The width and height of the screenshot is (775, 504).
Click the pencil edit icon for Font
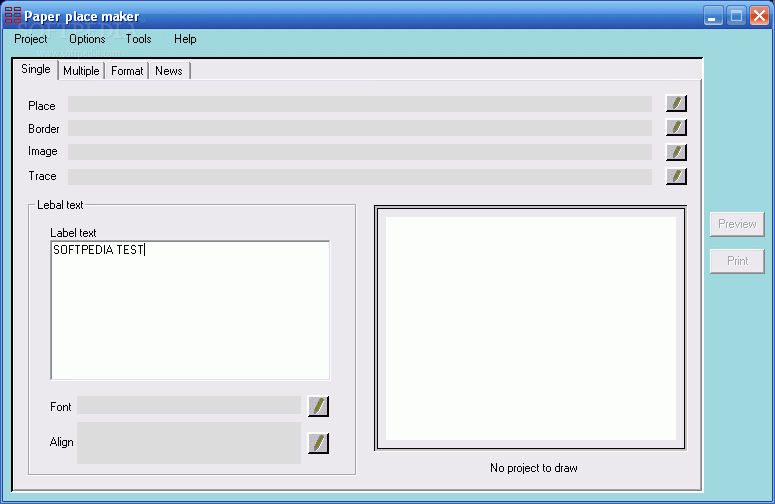(x=318, y=406)
